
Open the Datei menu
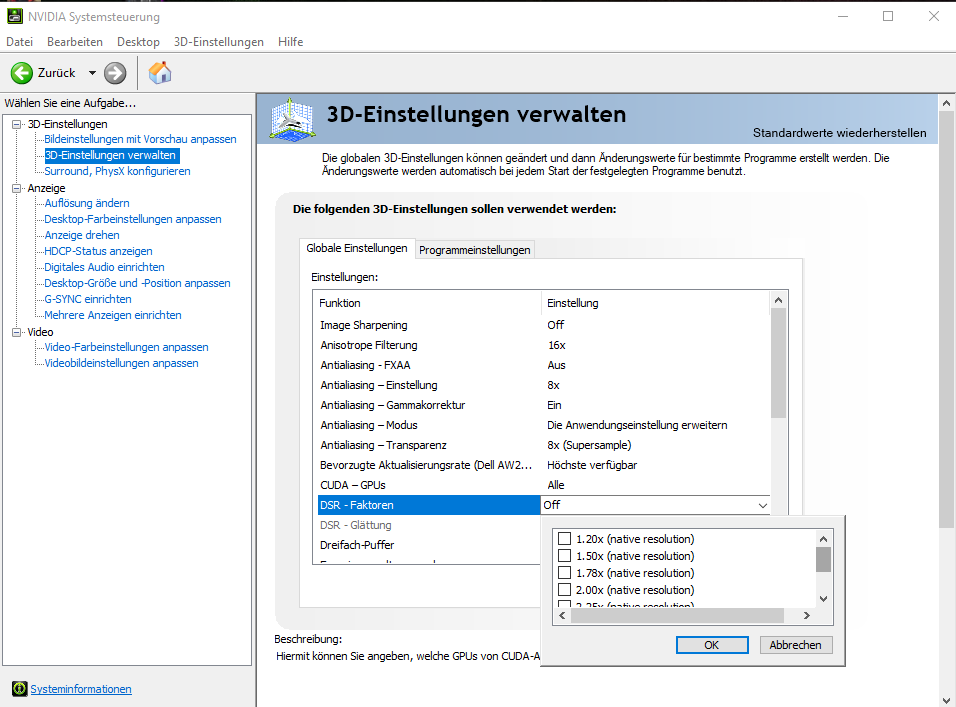click(x=20, y=41)
